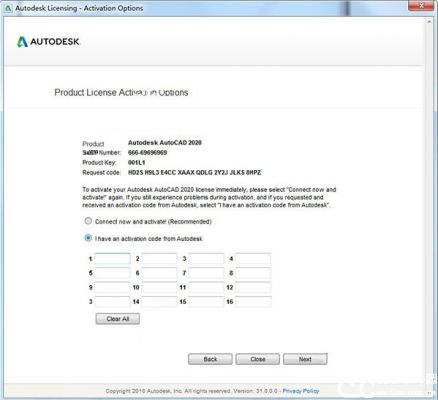Click activation code field 16
The width and height of the screenshot is (438, 400).
coord(253,302)
